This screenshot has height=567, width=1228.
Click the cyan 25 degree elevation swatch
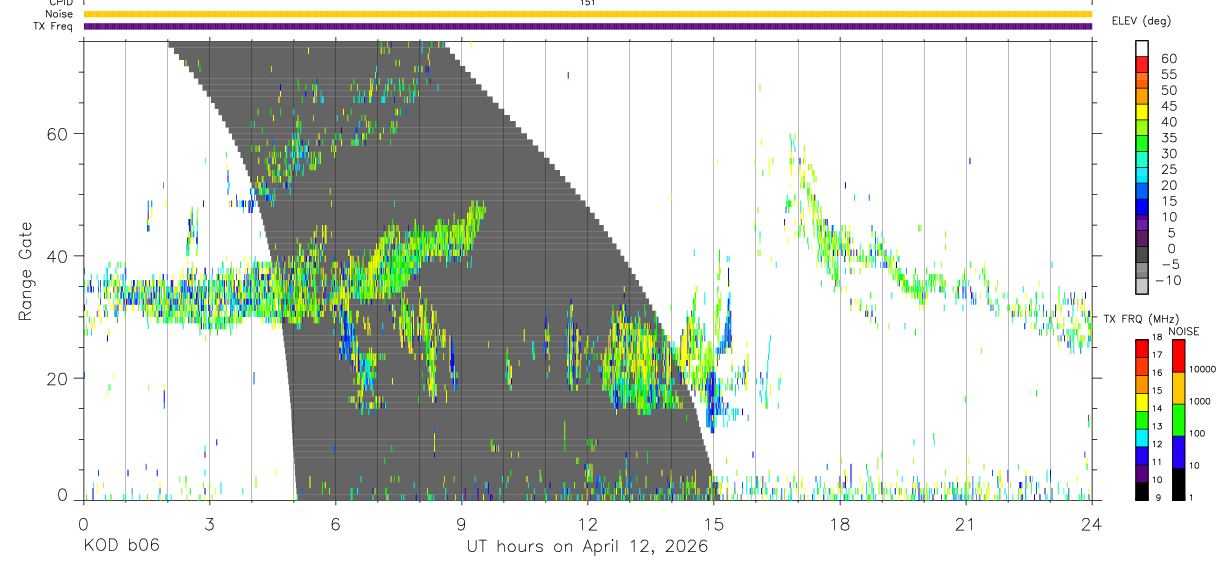pyautogui.click(x=1142, y=161)
